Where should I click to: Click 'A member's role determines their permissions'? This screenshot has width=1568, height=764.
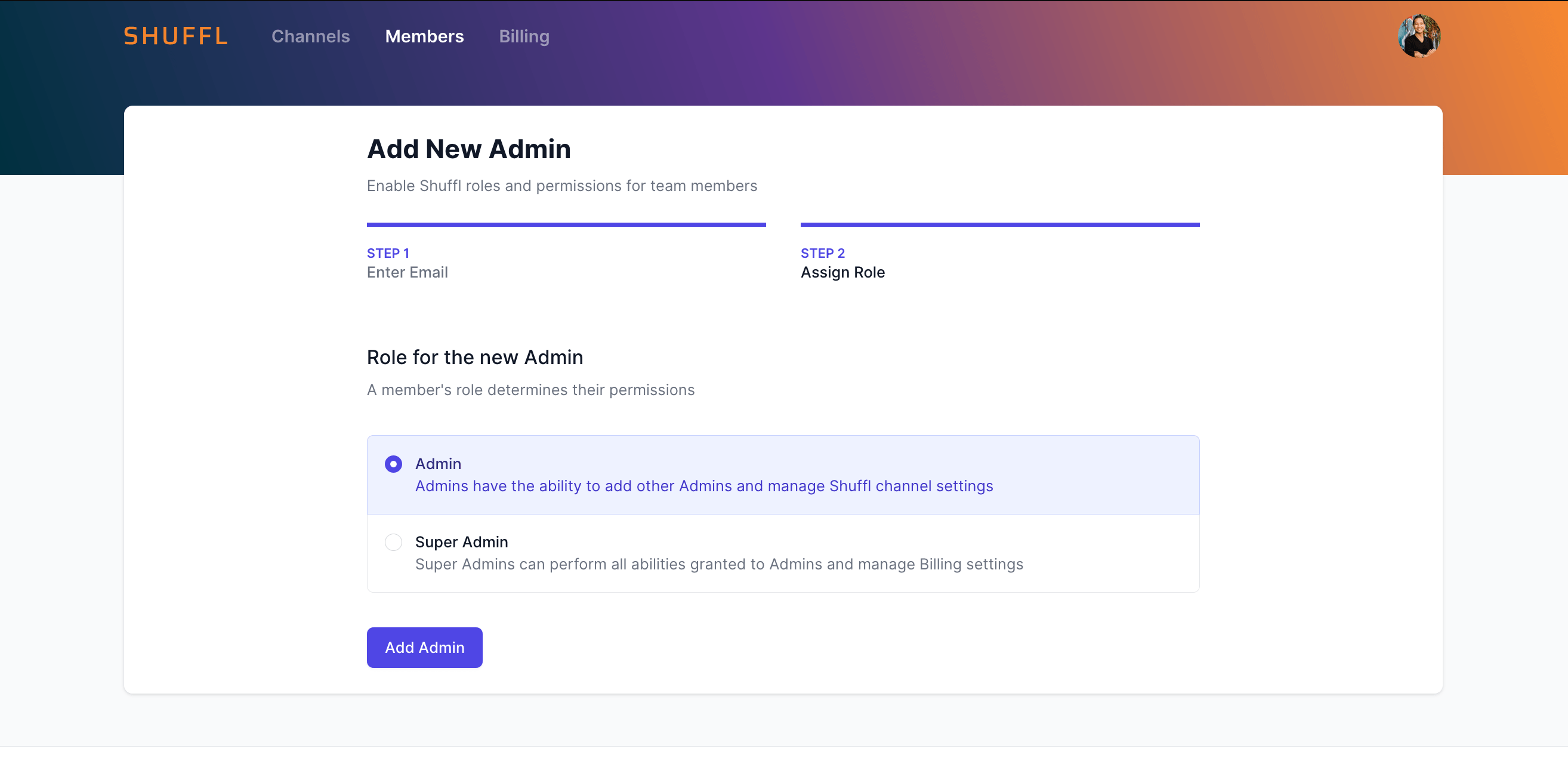pos(530,390)
